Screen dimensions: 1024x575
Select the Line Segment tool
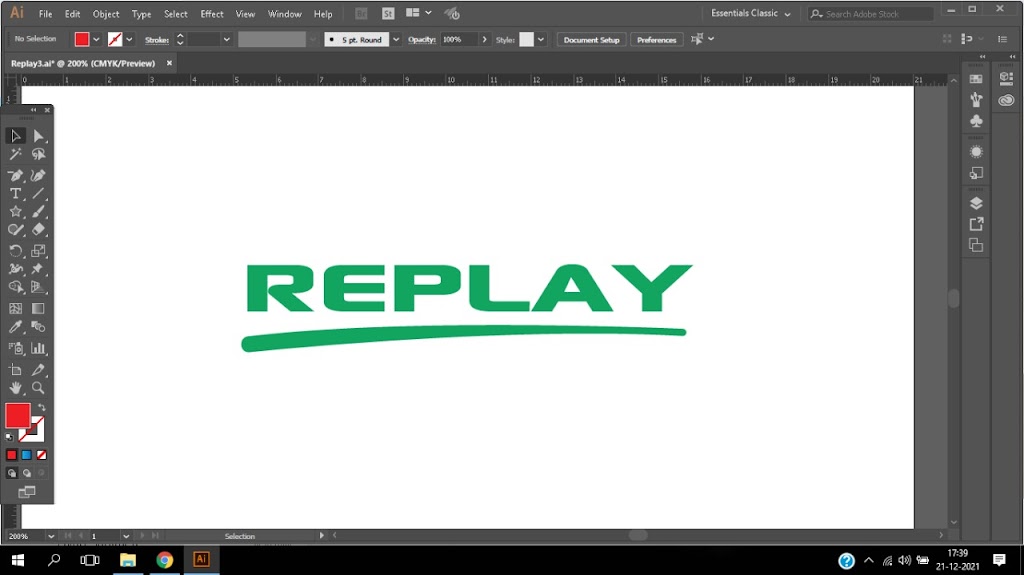(39, 193)
